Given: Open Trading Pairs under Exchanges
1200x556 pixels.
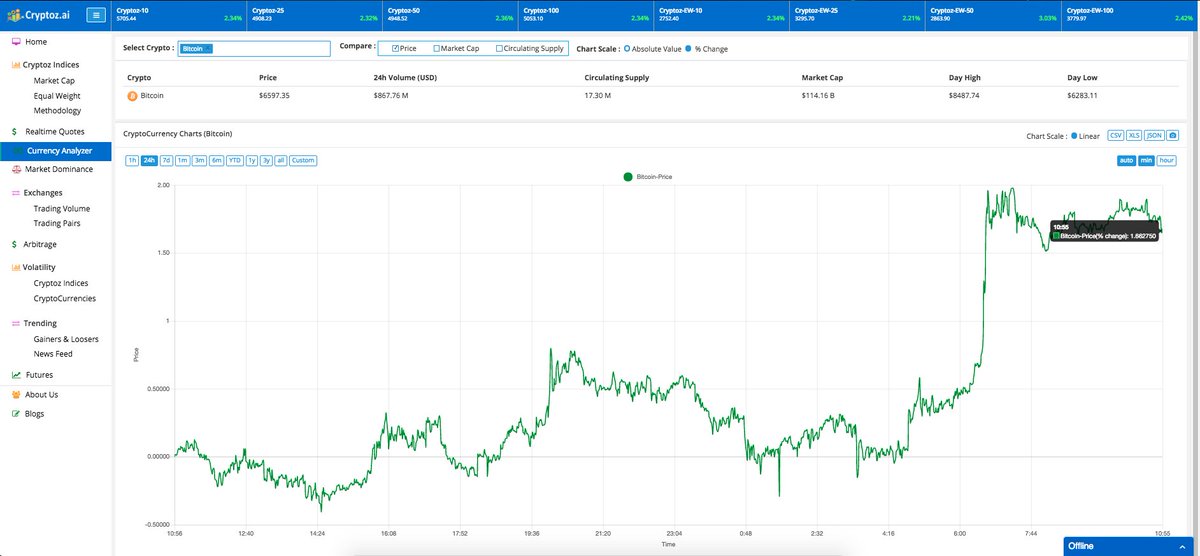Looking at the screenshot, I should click(57, 224).
